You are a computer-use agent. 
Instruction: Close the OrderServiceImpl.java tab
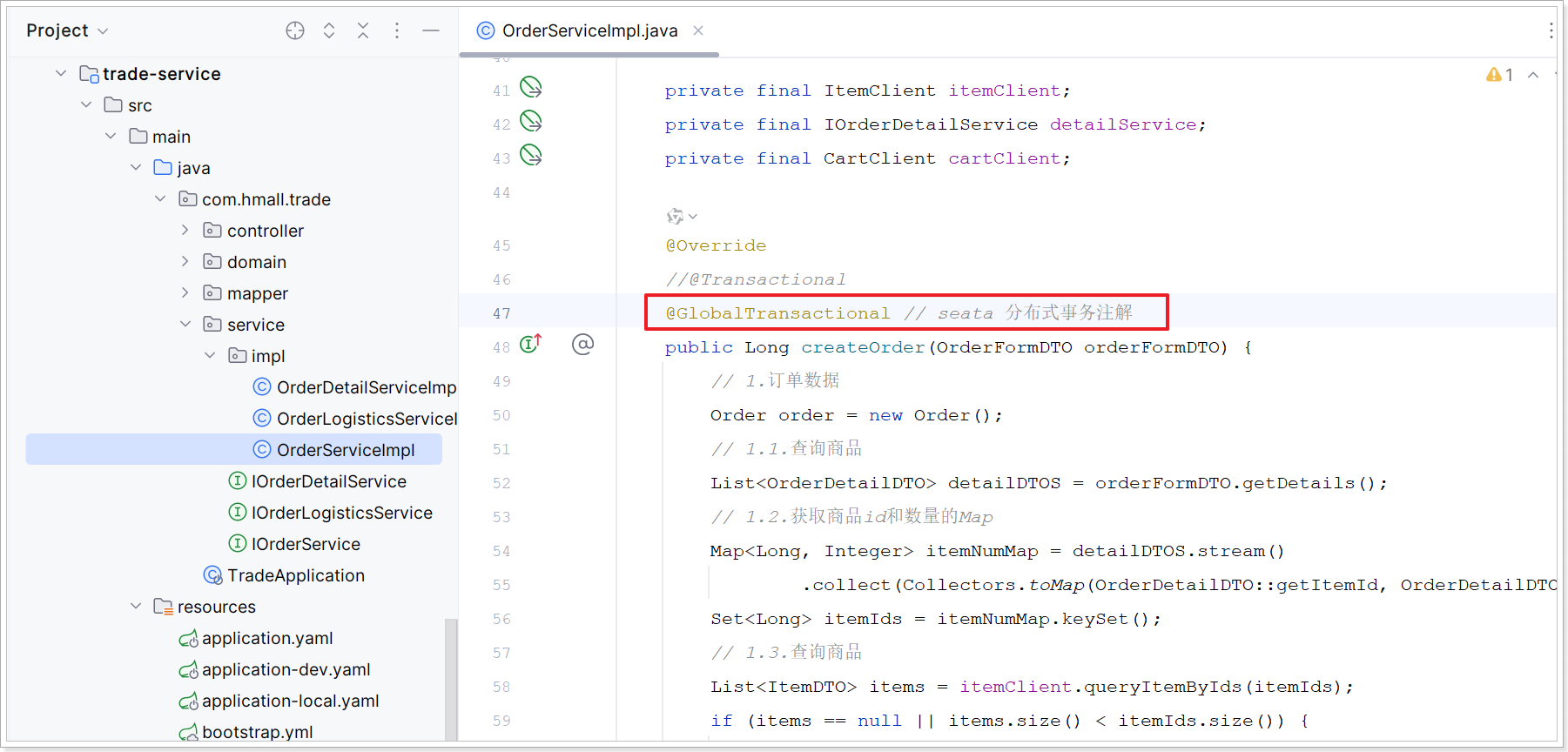[x=698, y=30]
